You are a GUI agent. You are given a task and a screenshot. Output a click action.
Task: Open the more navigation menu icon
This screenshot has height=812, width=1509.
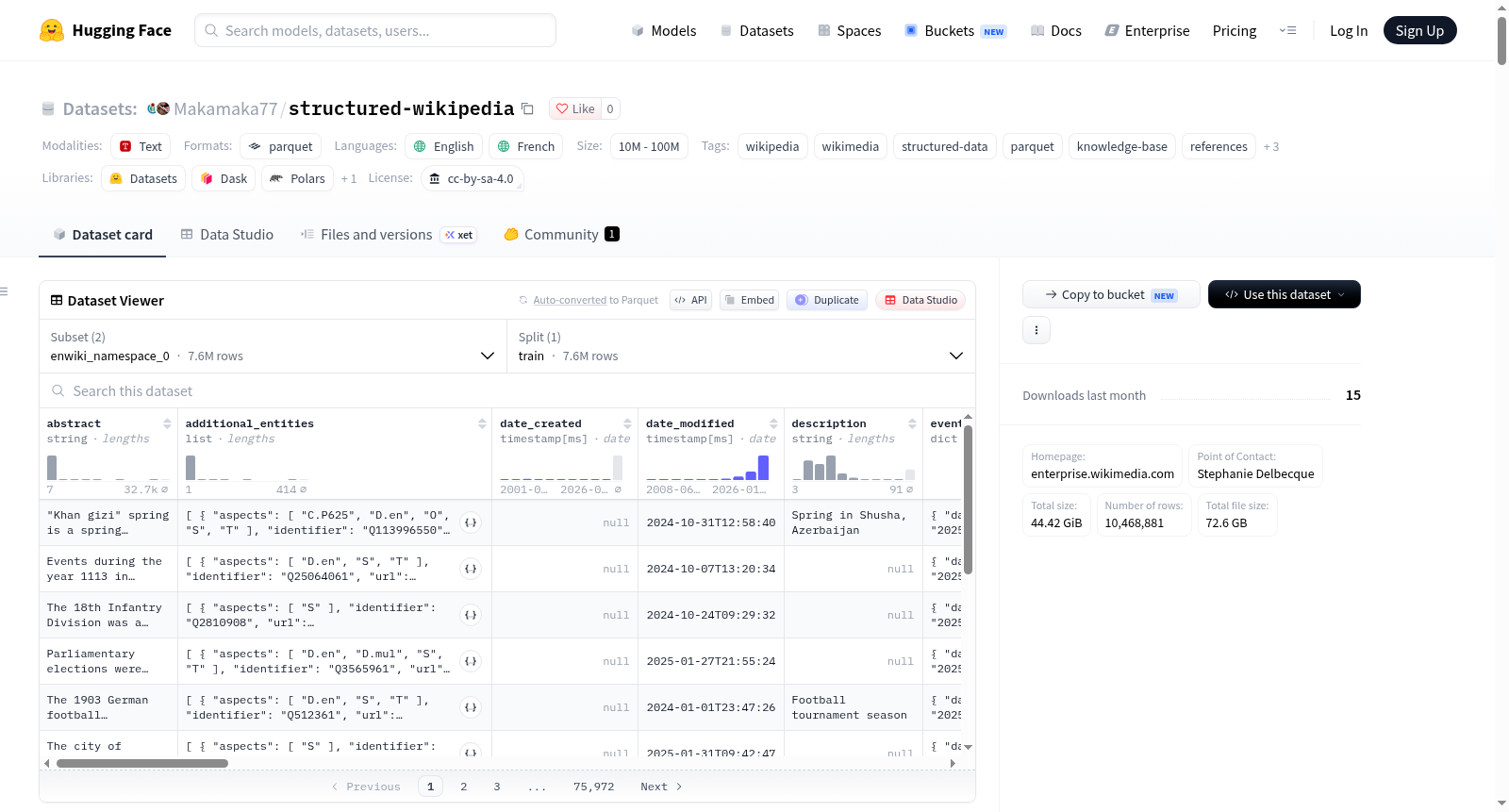[x=1287, y=30]
